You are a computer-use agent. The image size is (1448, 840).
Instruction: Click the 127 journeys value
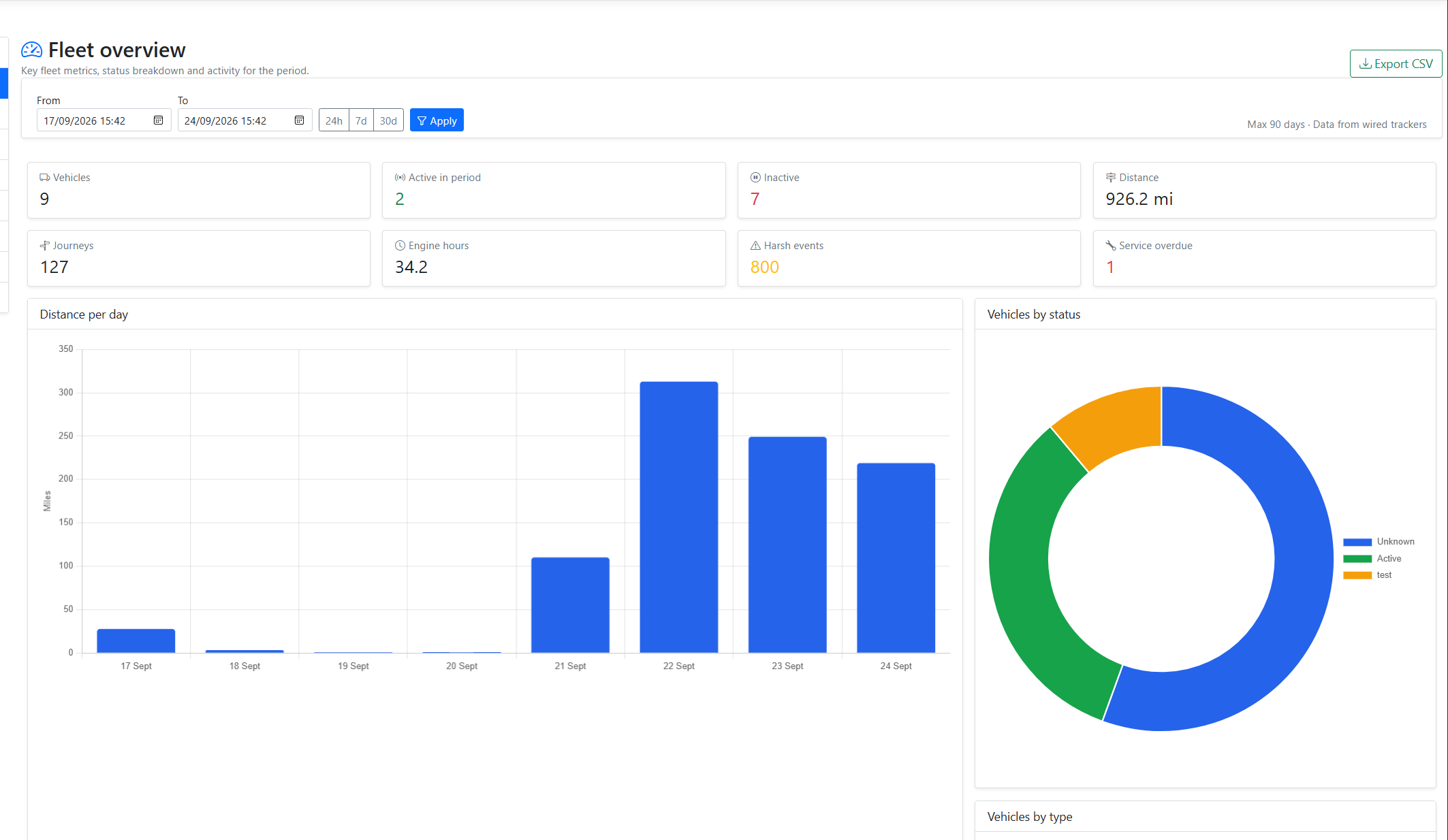pos(54,267)
